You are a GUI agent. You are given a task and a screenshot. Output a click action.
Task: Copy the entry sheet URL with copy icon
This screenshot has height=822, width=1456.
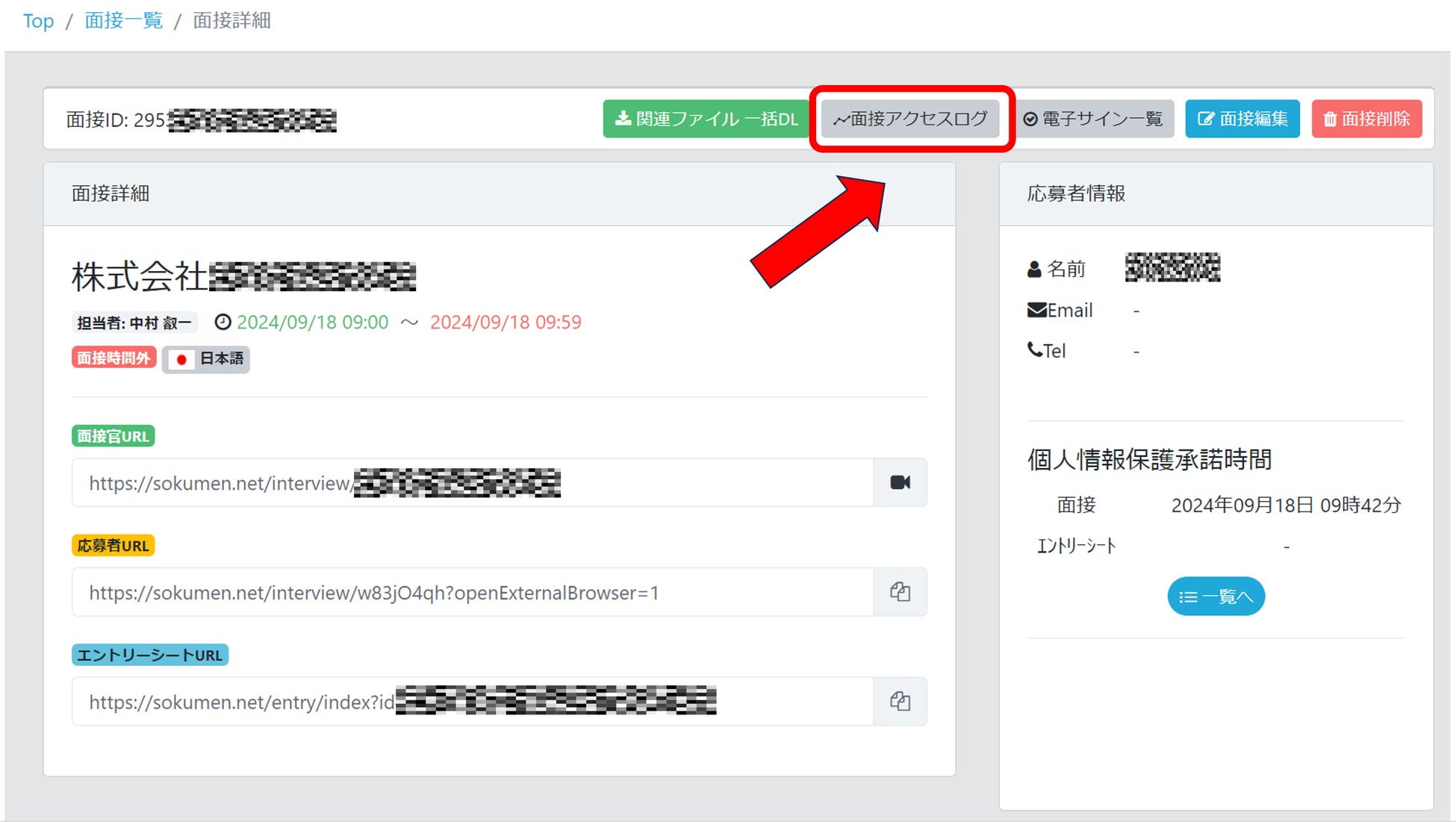click(900, 701)
